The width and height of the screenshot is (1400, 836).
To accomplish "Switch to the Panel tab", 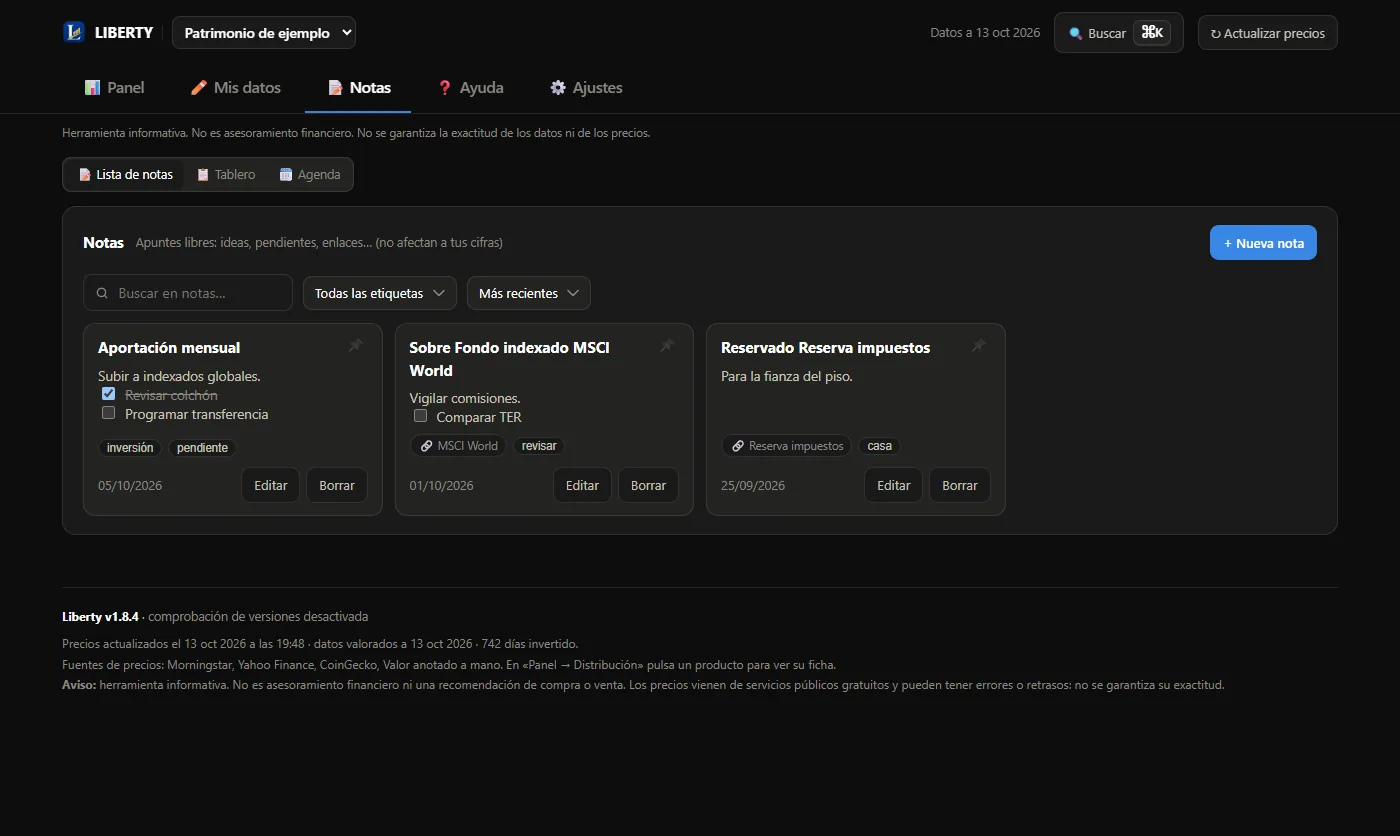I will tap(115, 88).
